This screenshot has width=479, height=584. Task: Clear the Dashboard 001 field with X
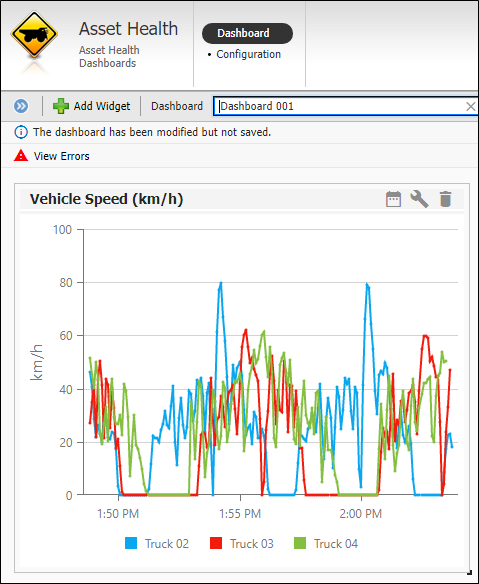click(x=470, y=107)
